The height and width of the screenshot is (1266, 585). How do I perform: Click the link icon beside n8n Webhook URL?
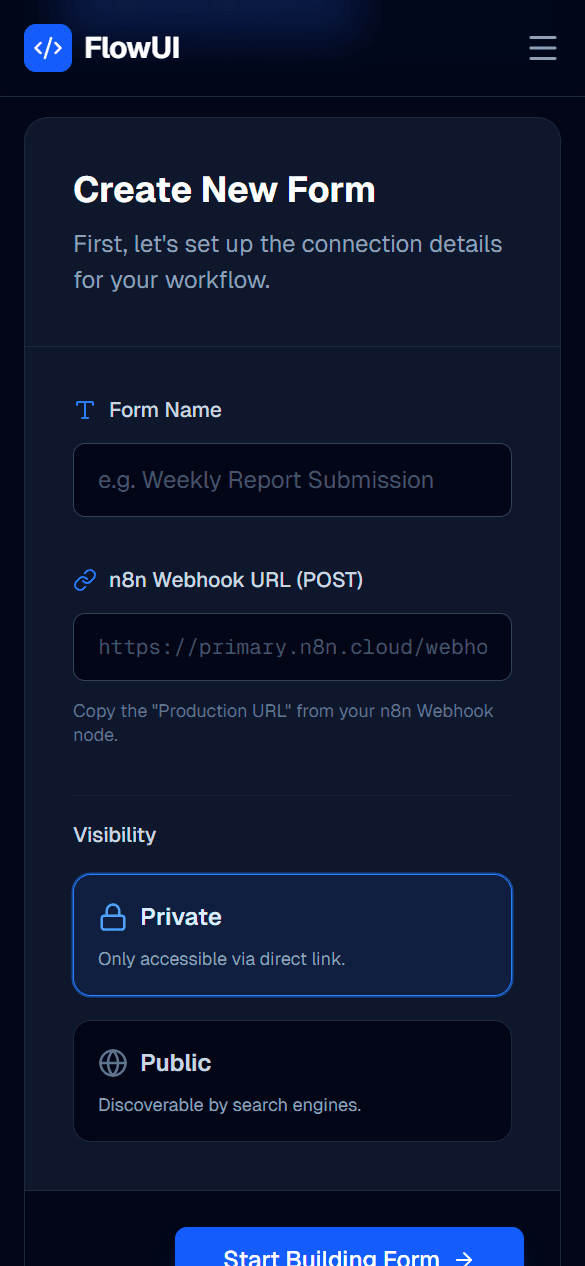coord(85,579)
